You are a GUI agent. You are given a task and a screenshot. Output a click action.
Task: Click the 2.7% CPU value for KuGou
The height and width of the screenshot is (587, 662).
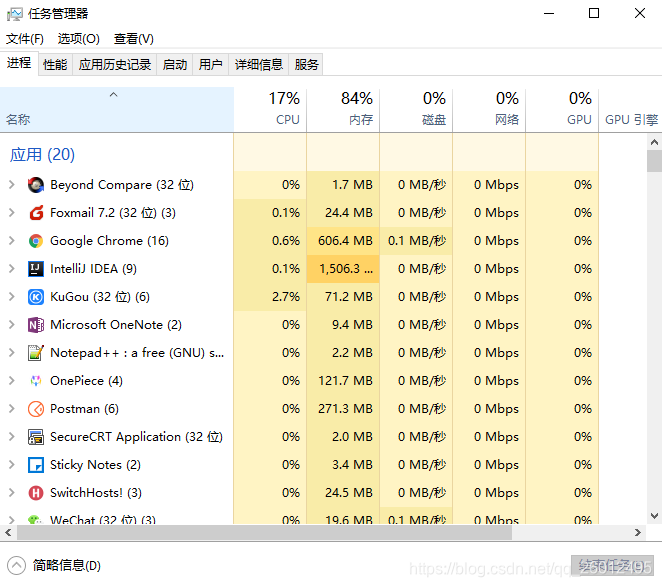tap(270, 296)
